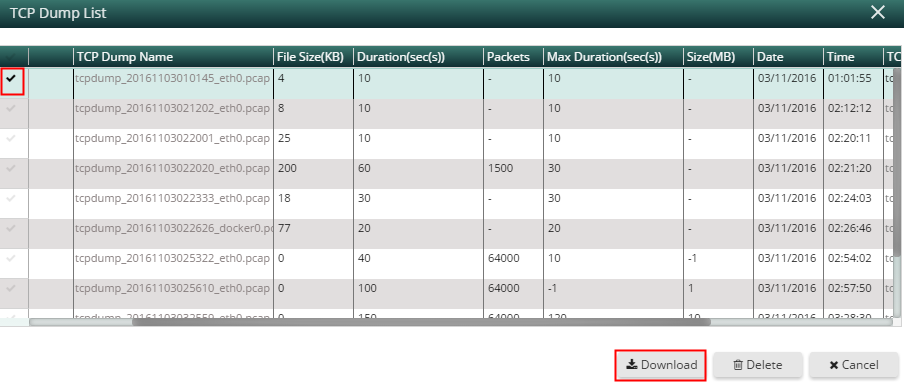The width and height of the screenshot is (904, 384).
Task: Toggle the select-all checkbox in table header
Action: pyautogui.click(x=11, y=57)
